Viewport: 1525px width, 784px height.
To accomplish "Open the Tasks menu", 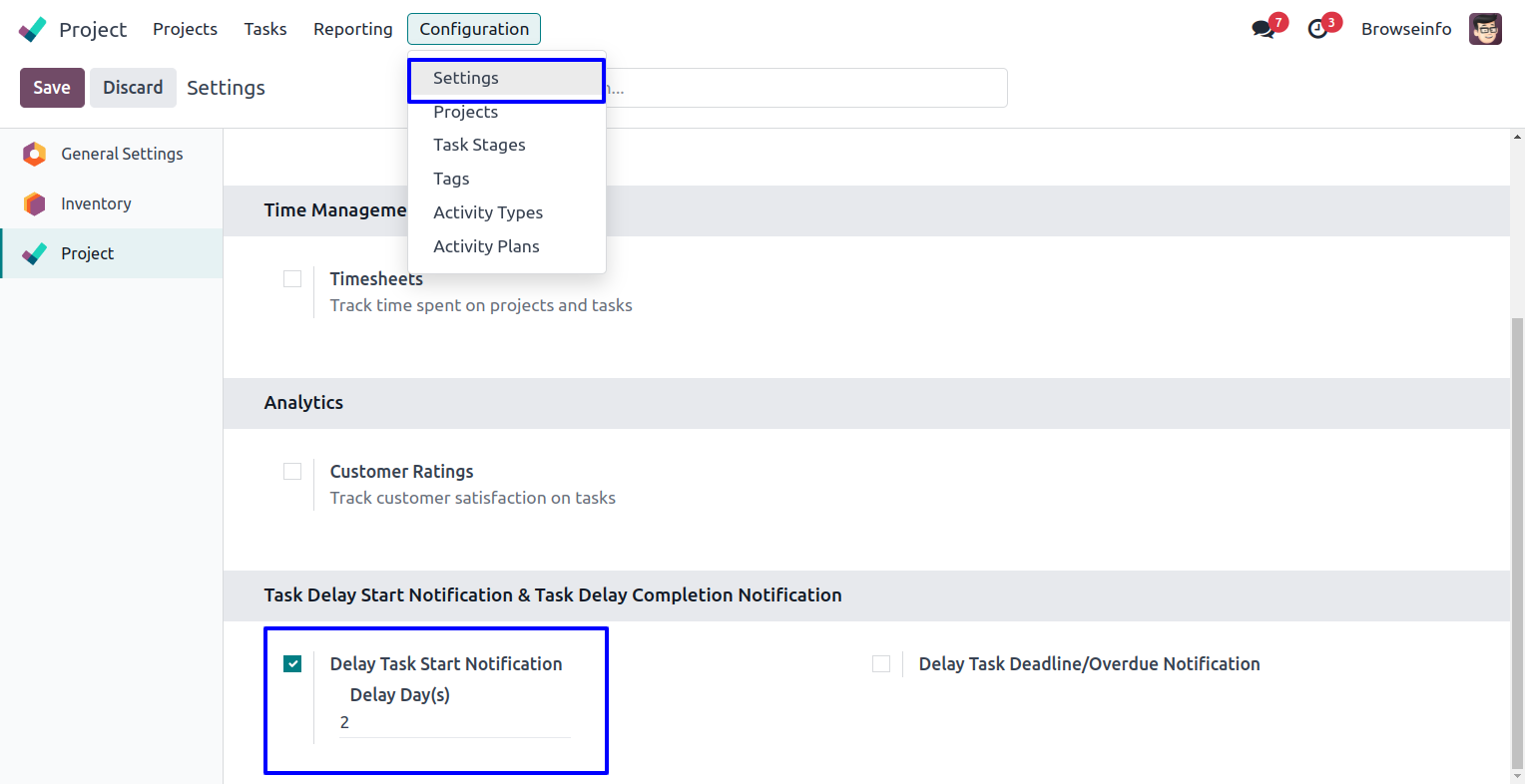I will pyautogui.click(x=265, y=29).
